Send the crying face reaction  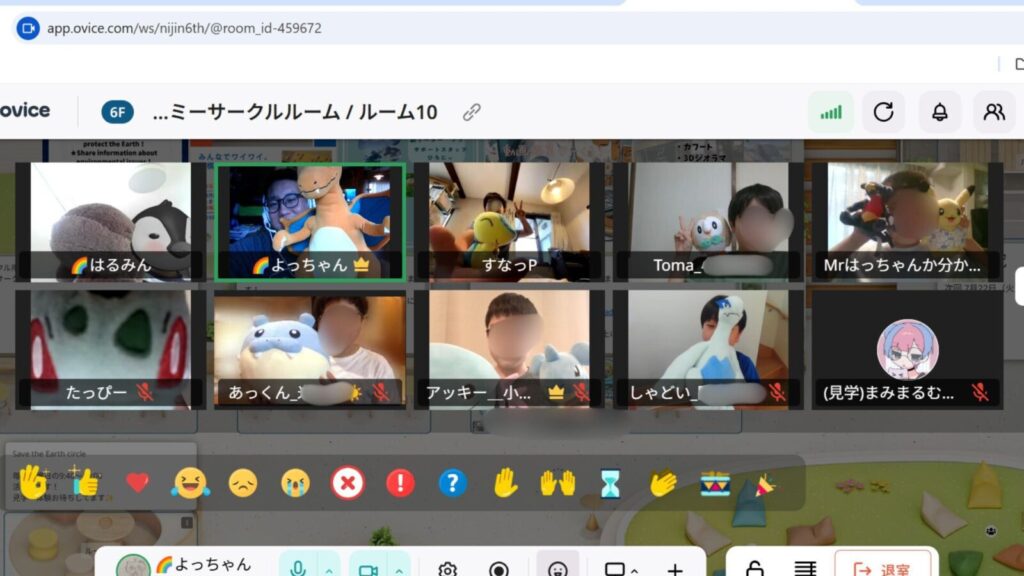click(295, 484)
